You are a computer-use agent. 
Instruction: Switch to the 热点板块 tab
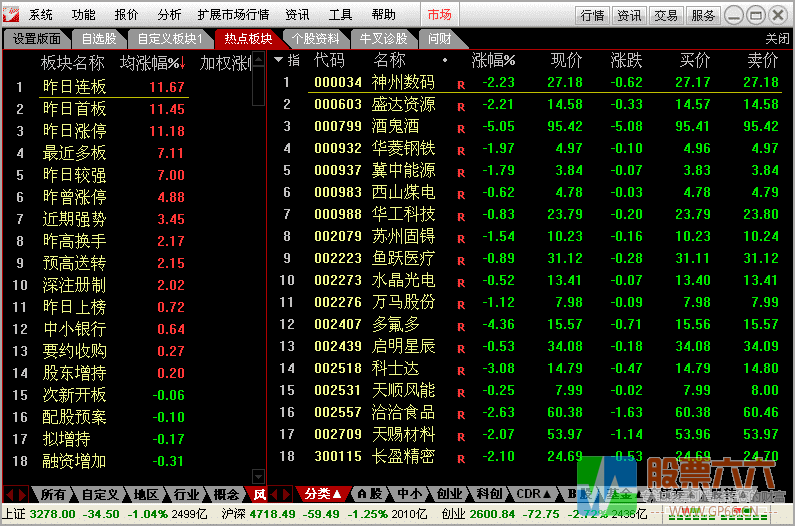248,39
